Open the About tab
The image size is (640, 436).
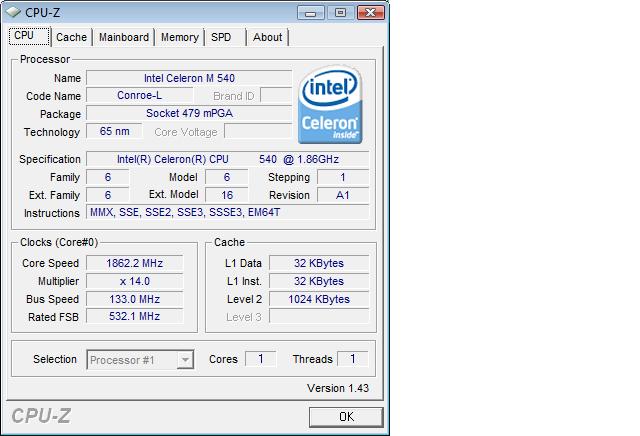click(267, 37)
